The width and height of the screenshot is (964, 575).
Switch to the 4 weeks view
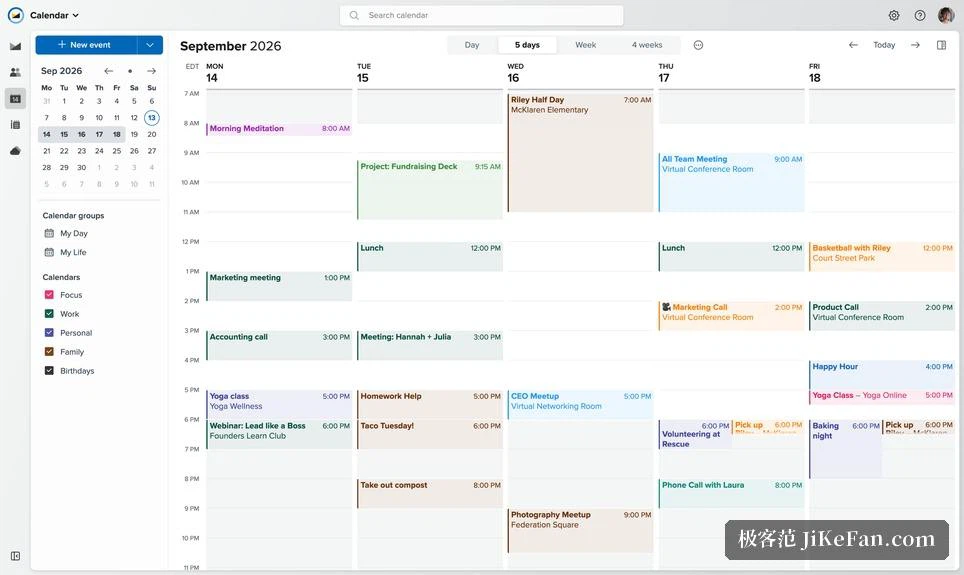point(647,45)
